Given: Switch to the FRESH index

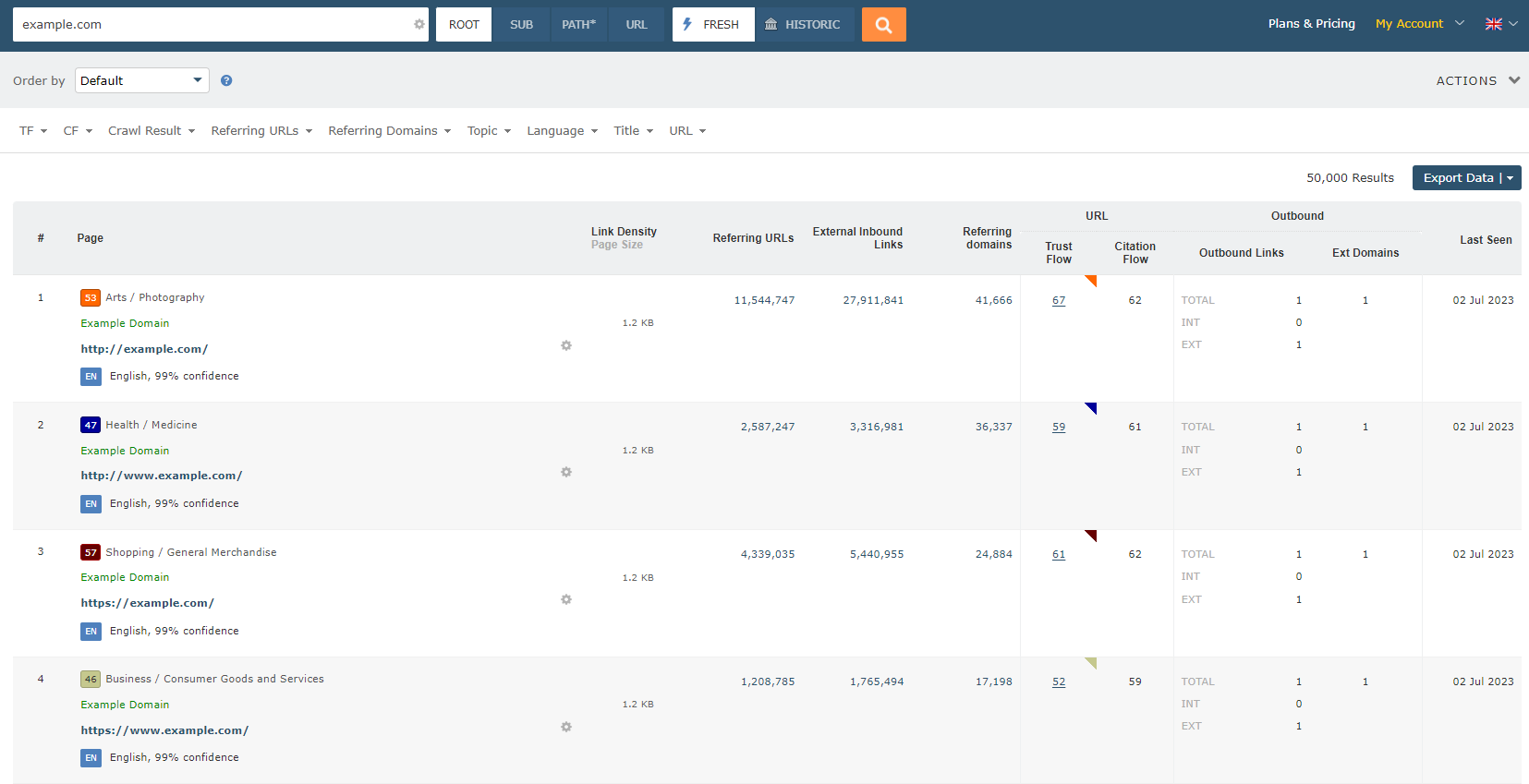Looking at the screenshot, I should (712, 25).
